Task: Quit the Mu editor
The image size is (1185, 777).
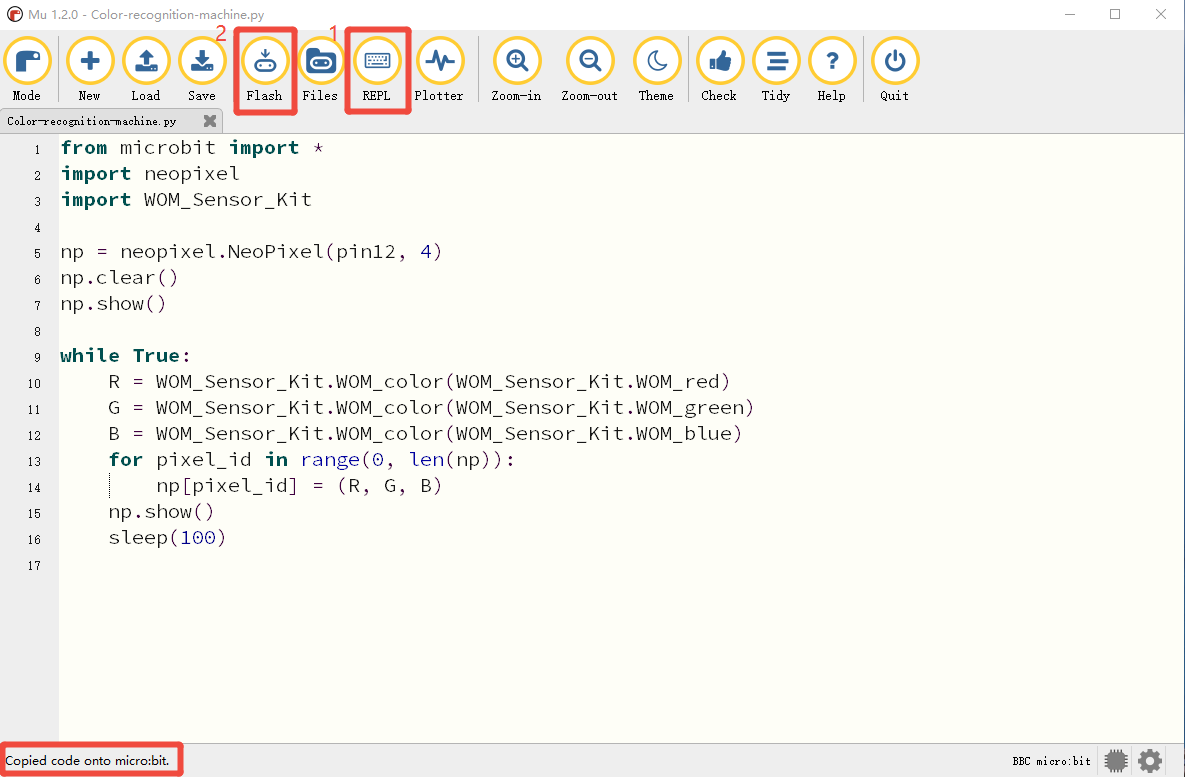Action: [x=895, y=70]
